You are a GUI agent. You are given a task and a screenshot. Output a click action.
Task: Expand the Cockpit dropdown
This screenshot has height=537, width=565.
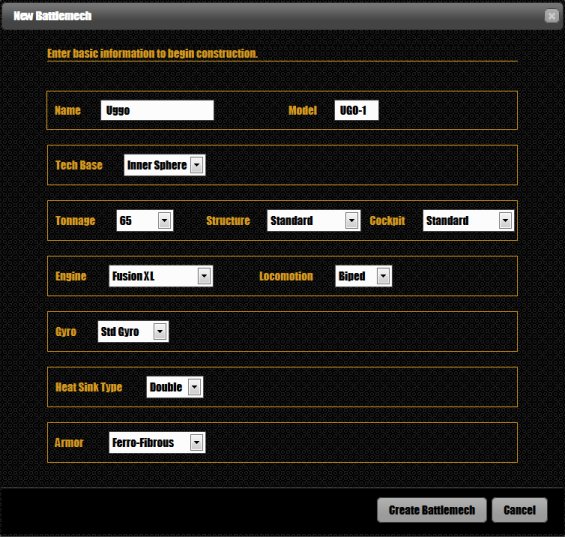(x=468, y=221)
